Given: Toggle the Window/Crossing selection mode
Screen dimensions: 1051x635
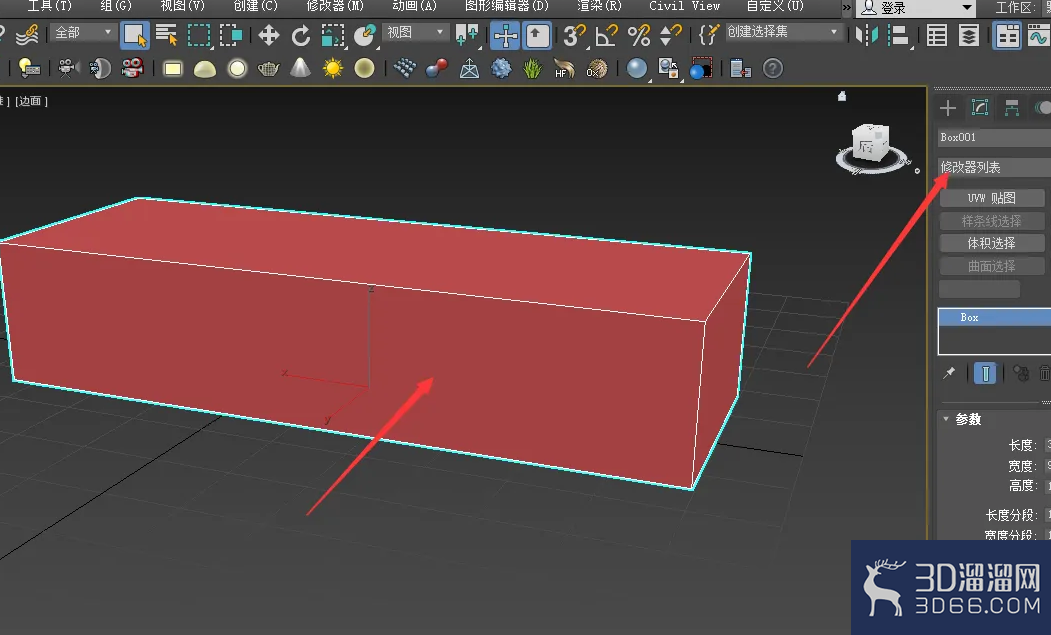Looking at the screenshot, I should pyautogui.click(x=231, y=35).
